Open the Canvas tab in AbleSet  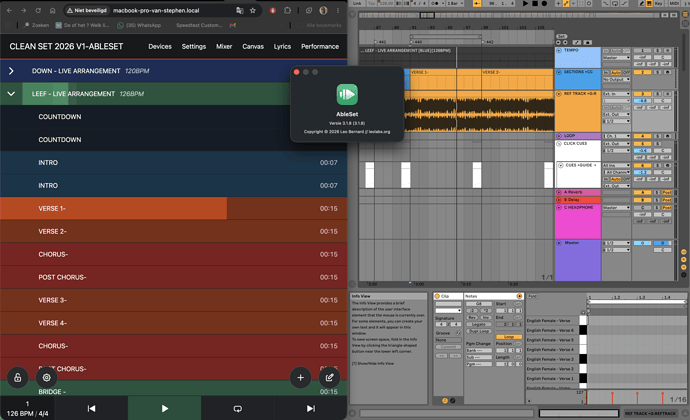pos(253,46)
